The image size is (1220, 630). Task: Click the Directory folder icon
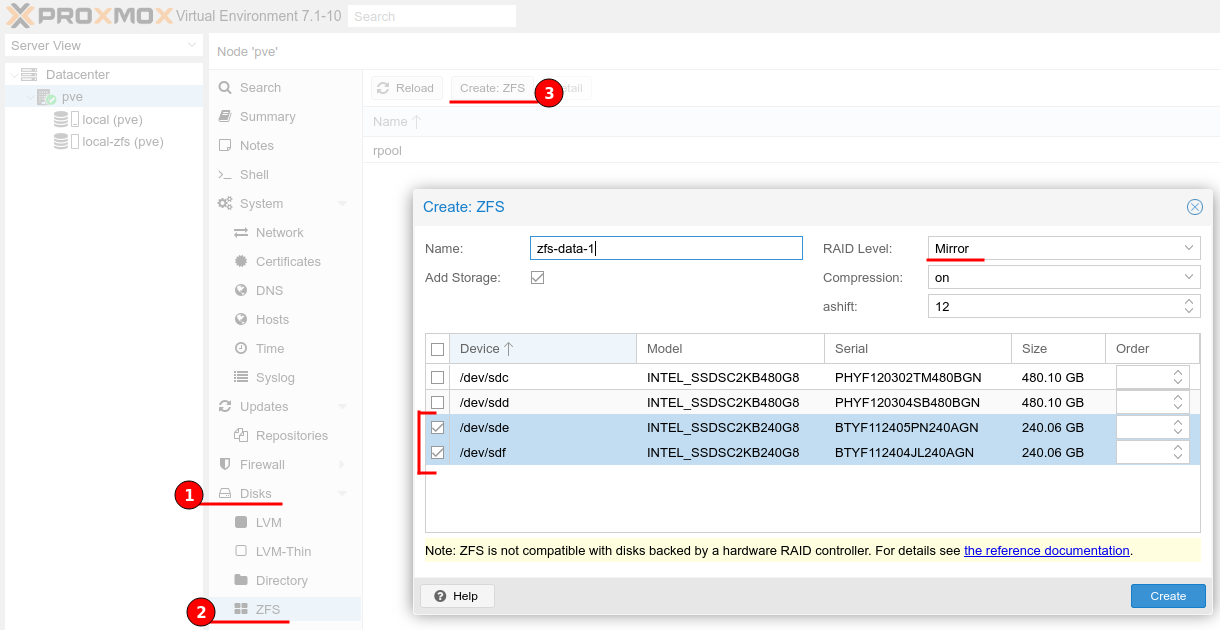[241, 581]
